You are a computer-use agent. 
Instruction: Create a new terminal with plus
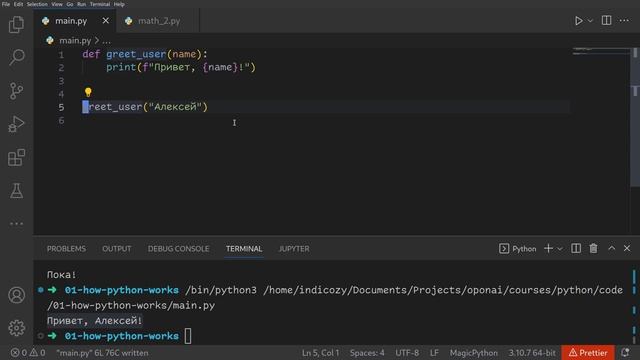point(548,248)
